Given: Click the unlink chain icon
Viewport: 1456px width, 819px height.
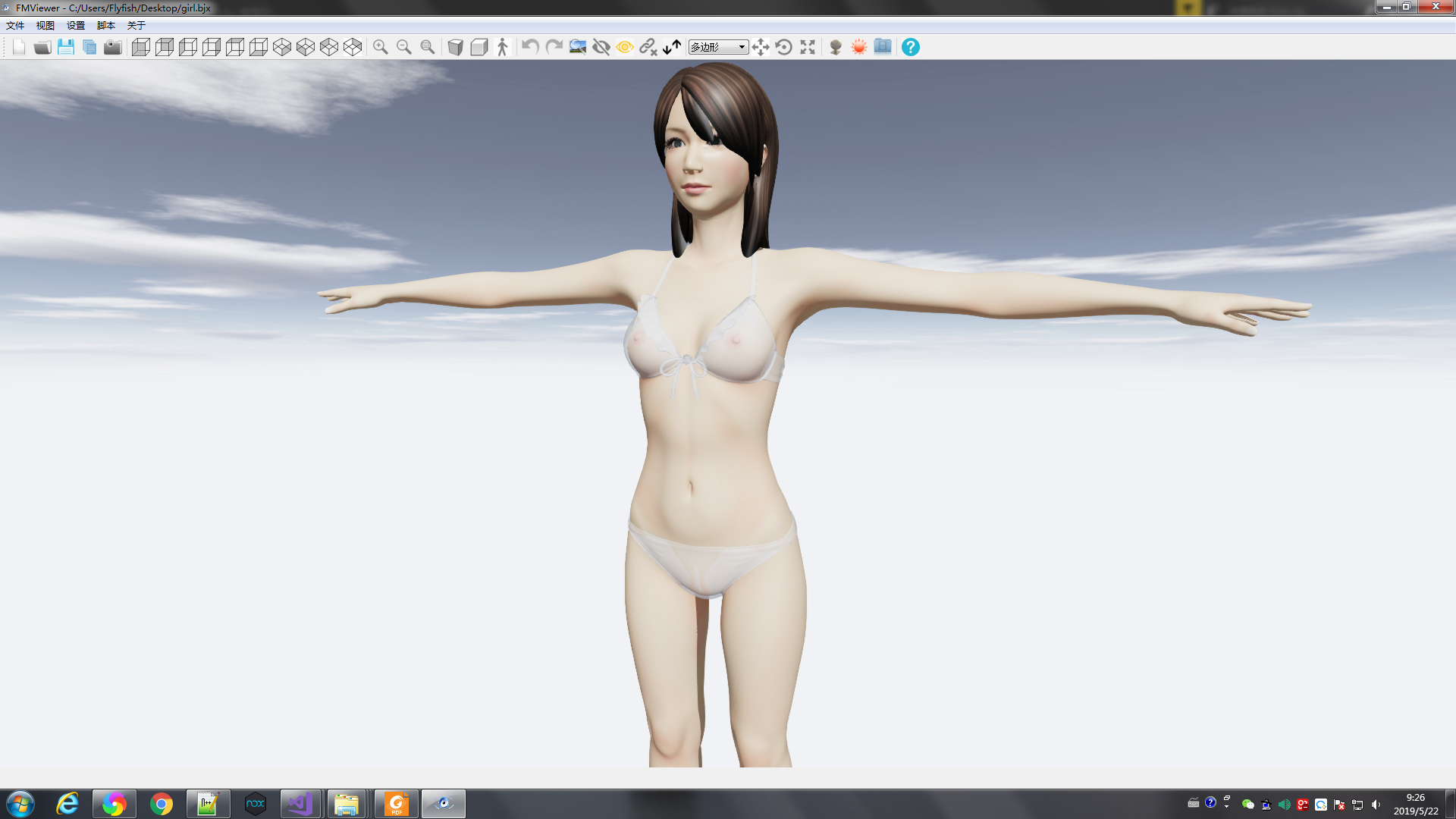Looking at the screenshot, I should point(648,47).
